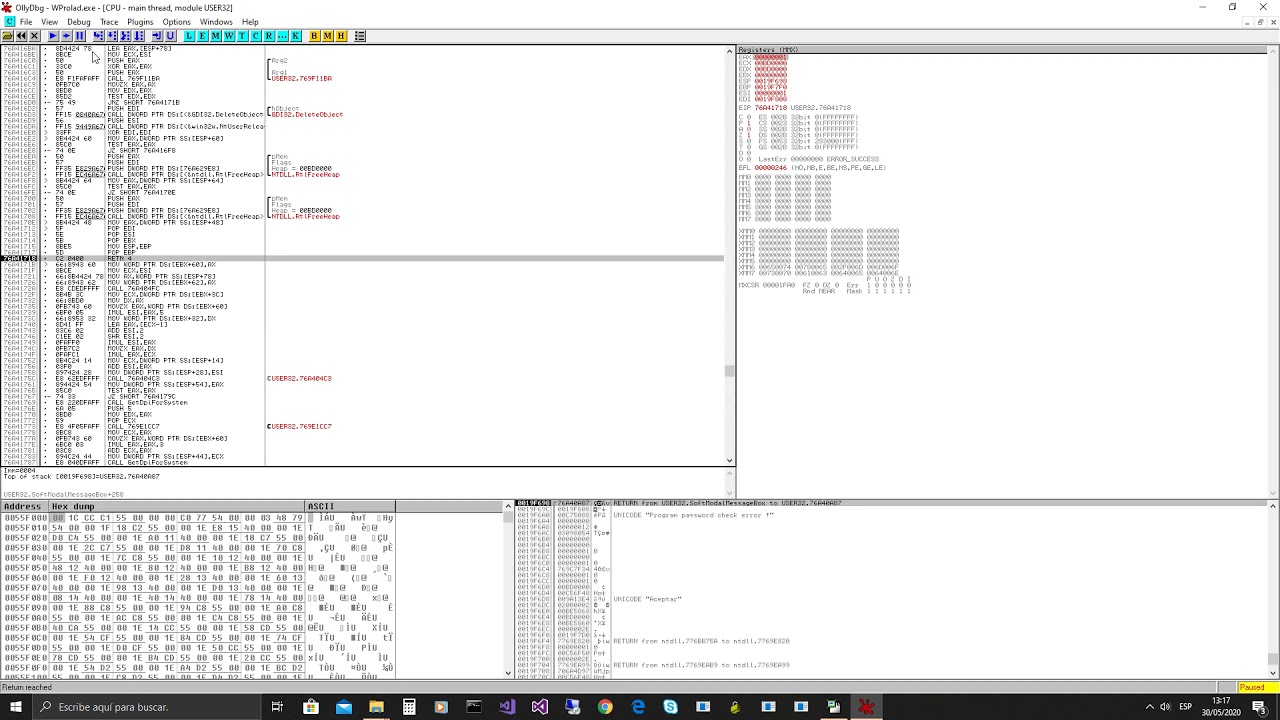The height and width of the screenshot is (720, 1280).
Task: Click the Hex dump column header
Action: 177,507
